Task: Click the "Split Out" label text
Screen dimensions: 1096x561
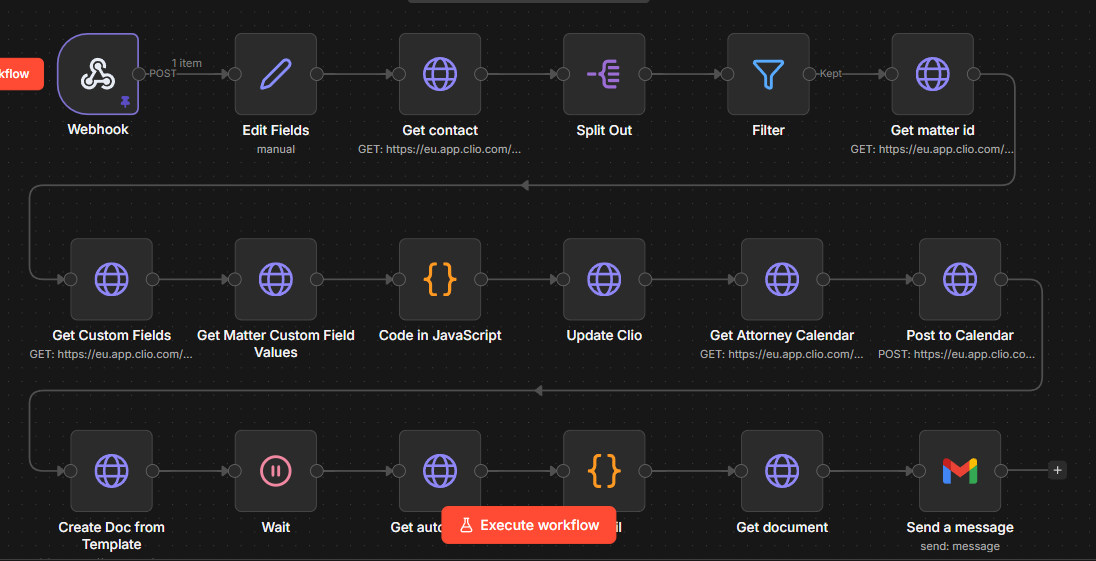Action: [604, 130]
